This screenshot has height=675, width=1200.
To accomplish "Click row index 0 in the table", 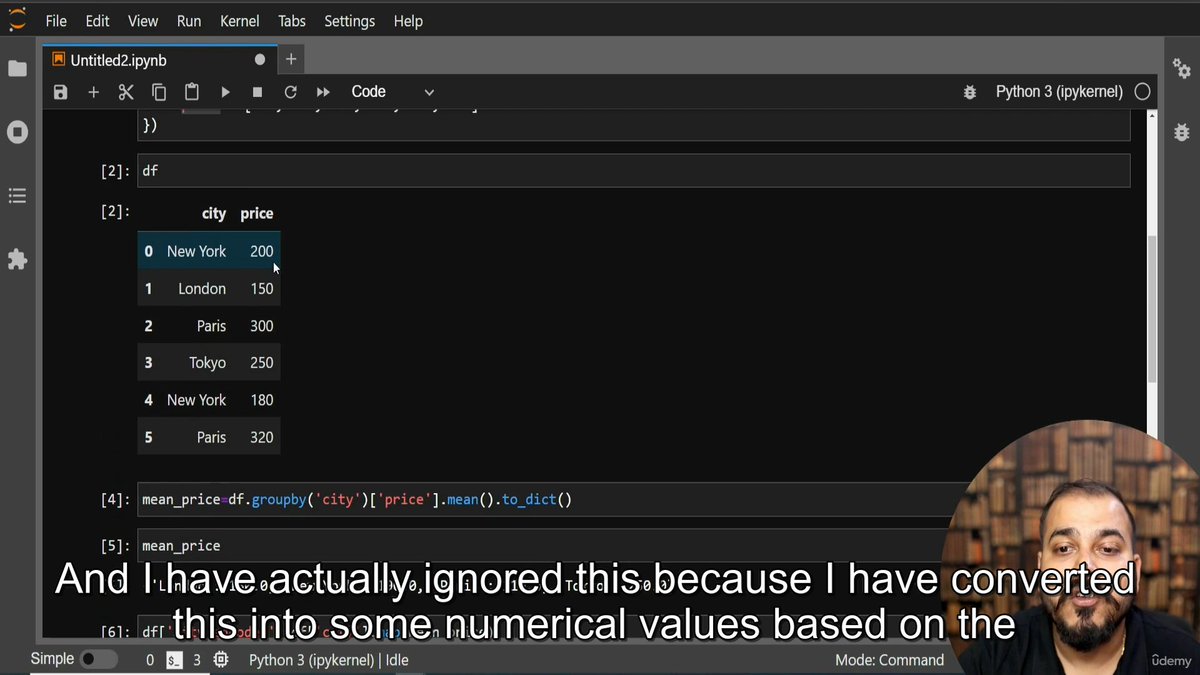I will point(148,252).
